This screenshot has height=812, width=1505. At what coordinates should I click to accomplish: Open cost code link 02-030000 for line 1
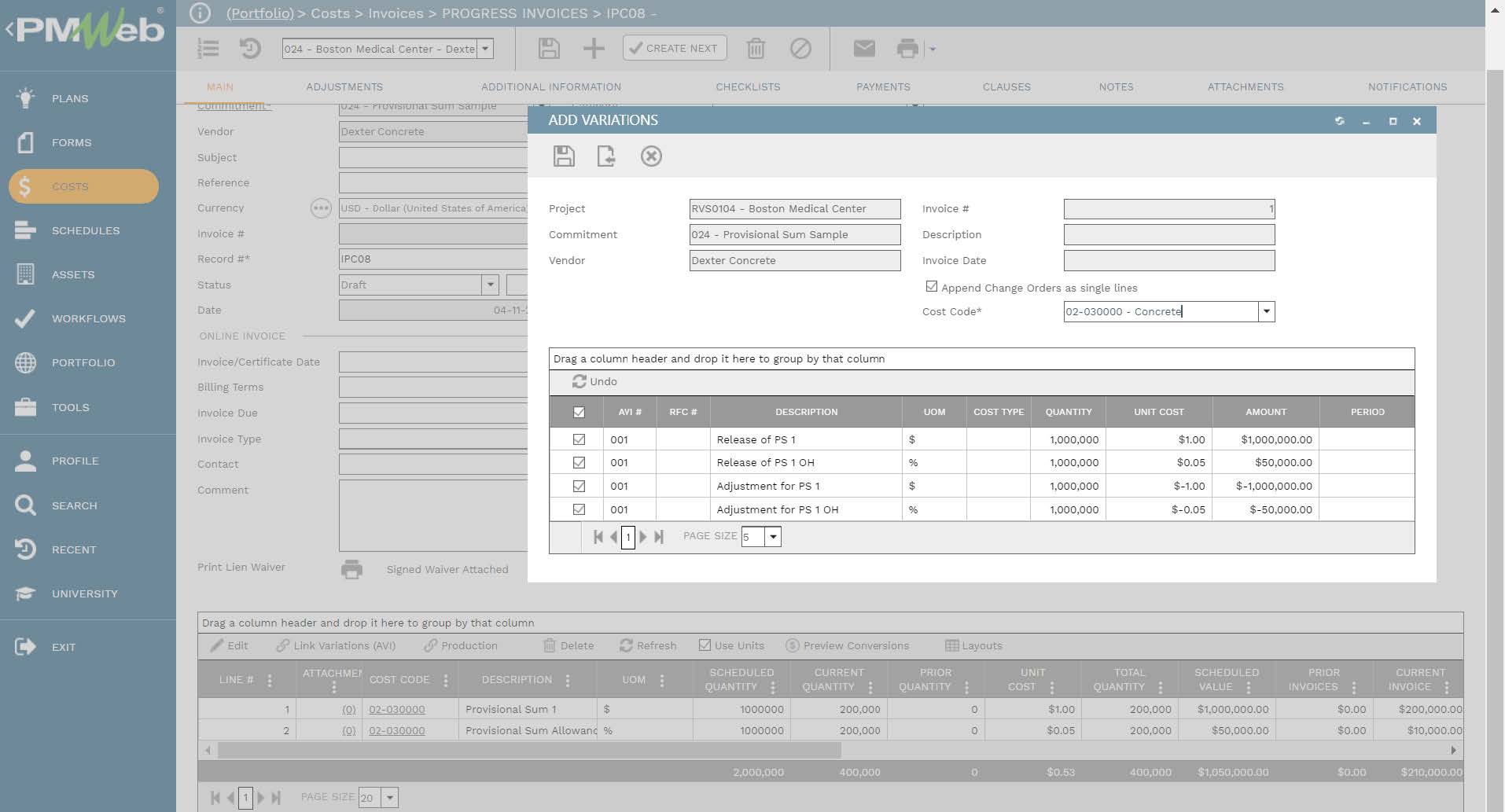(x=397, y=709)
